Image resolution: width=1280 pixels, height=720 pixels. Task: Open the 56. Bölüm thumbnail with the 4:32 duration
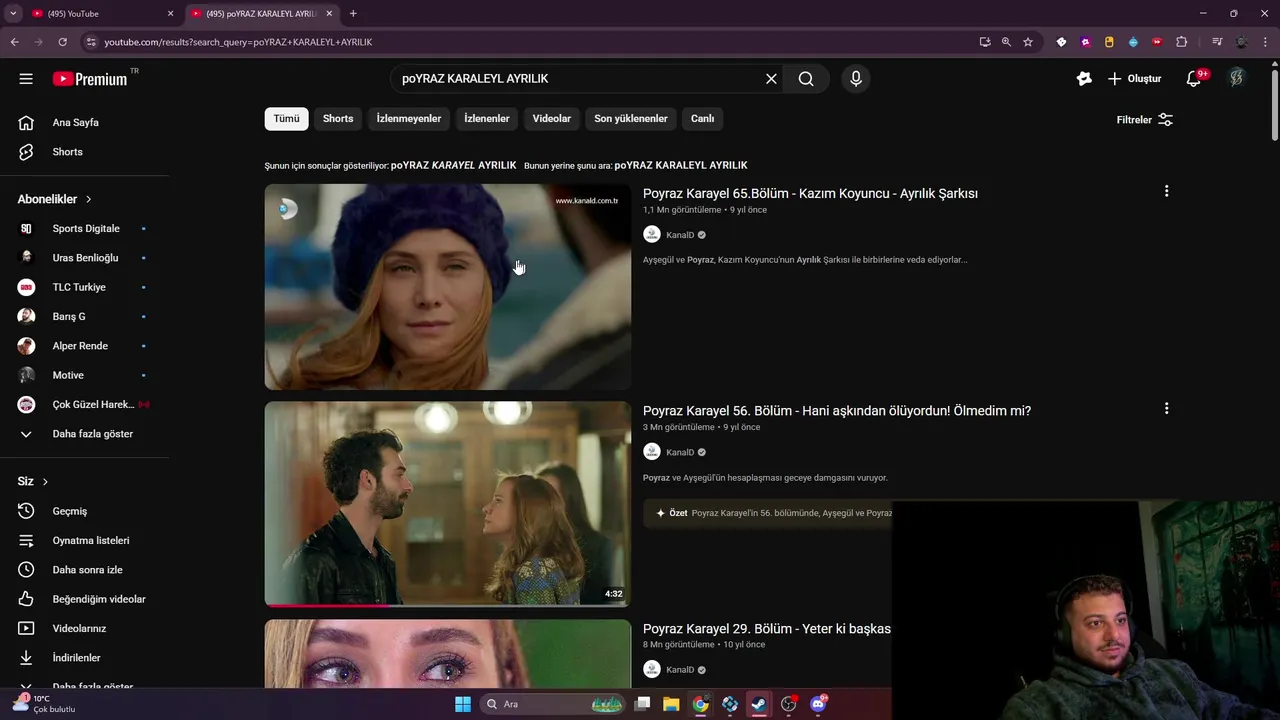[448, 504]
